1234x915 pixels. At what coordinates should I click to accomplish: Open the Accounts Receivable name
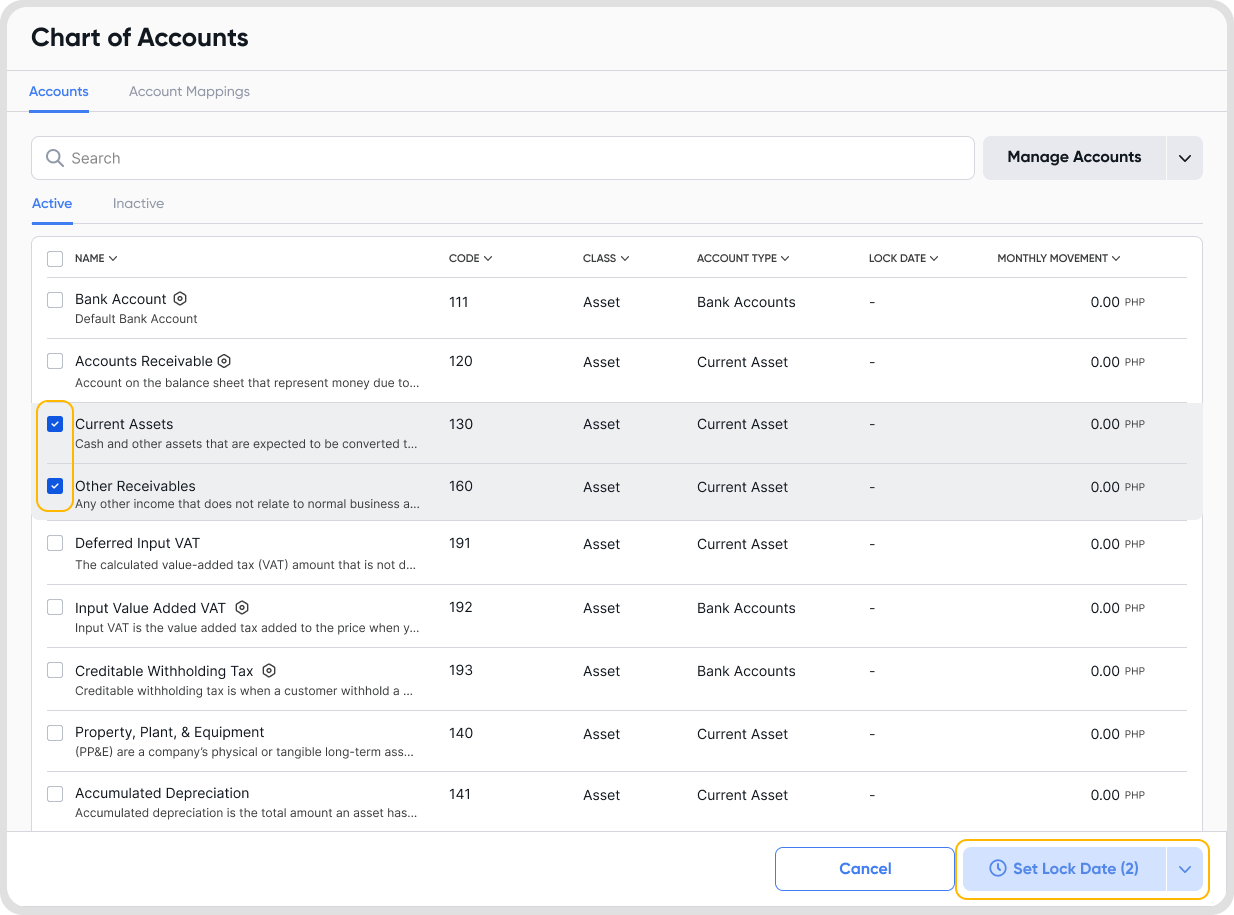pos(144,361)
